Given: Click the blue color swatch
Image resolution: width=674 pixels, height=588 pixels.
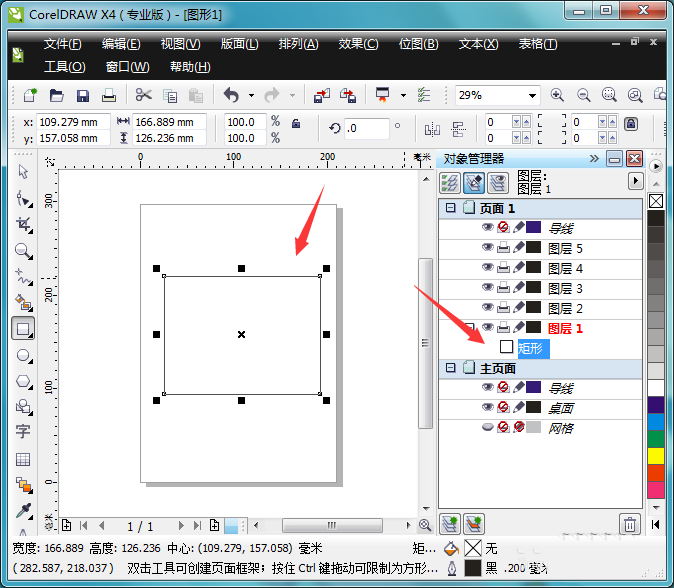Looking at the screenshot, I should tap(656, 421).
